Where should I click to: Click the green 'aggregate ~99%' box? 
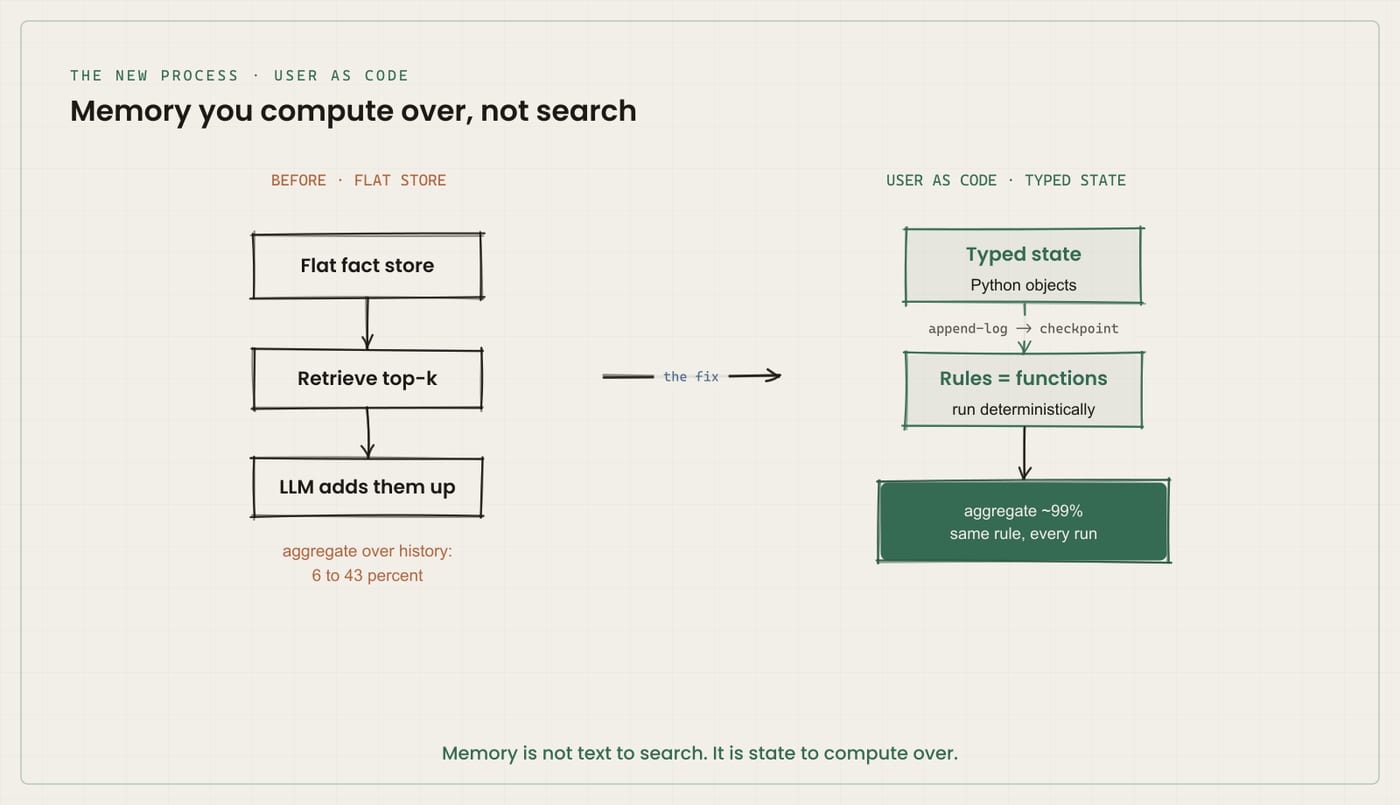point(1023,522)
